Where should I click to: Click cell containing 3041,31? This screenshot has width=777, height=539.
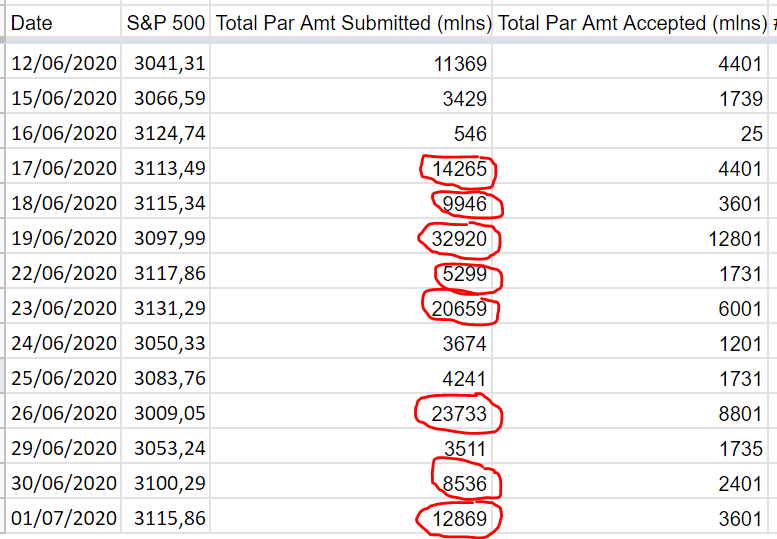click(x=166, y=63)
